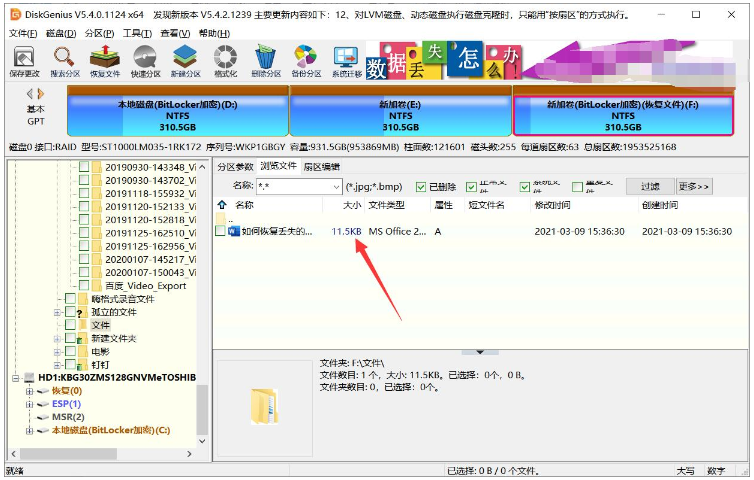
Task: Click the HD1 hard disk drive icon
Action: pyautogui.click(x=30, y=378)
